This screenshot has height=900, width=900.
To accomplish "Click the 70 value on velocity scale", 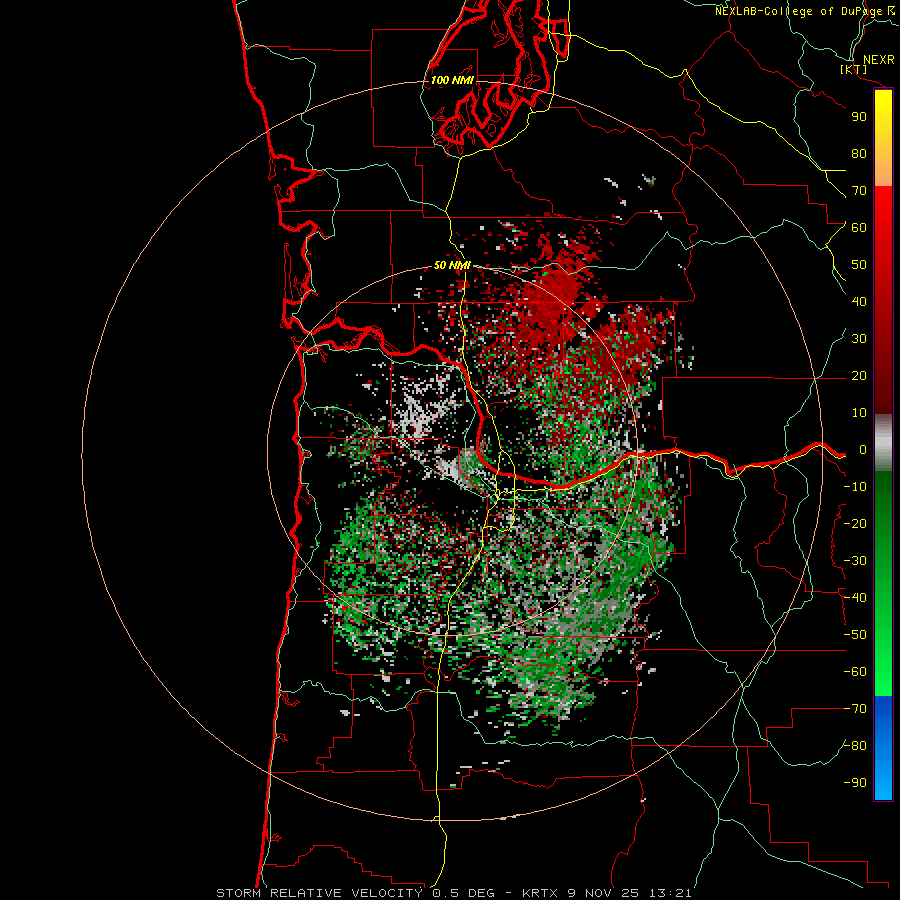I will coord(859,191).
